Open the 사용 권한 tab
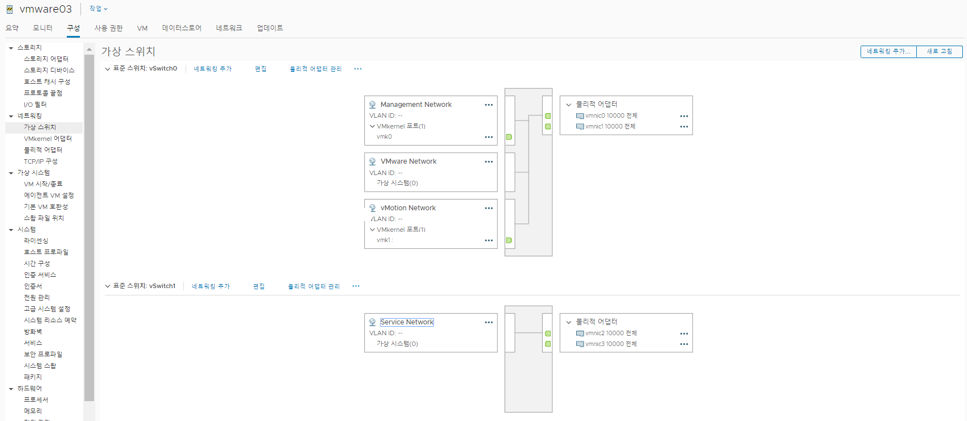Screen dimensions: 967x421 (109, 28)
